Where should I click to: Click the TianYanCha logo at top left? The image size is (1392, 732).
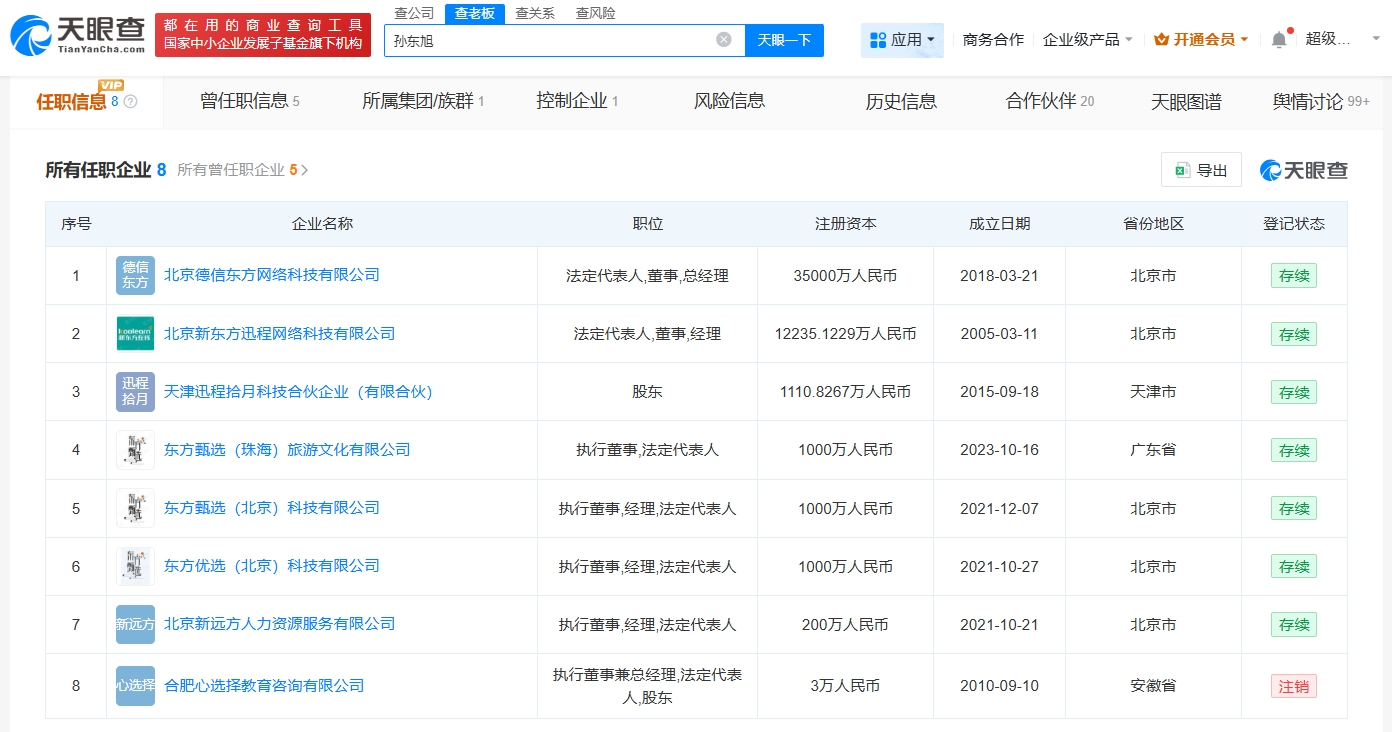pyautogui.click(x=78, y=35)
